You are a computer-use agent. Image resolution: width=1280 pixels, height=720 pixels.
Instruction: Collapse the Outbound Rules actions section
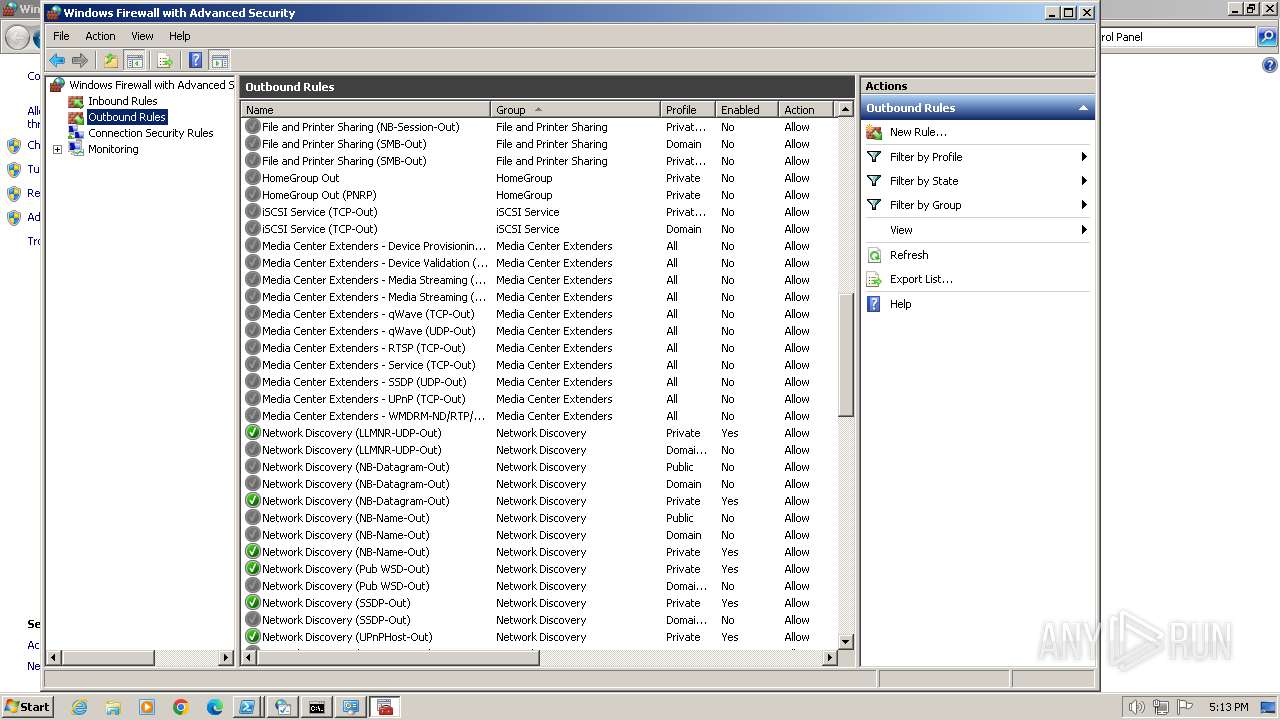pos(1083,108)
